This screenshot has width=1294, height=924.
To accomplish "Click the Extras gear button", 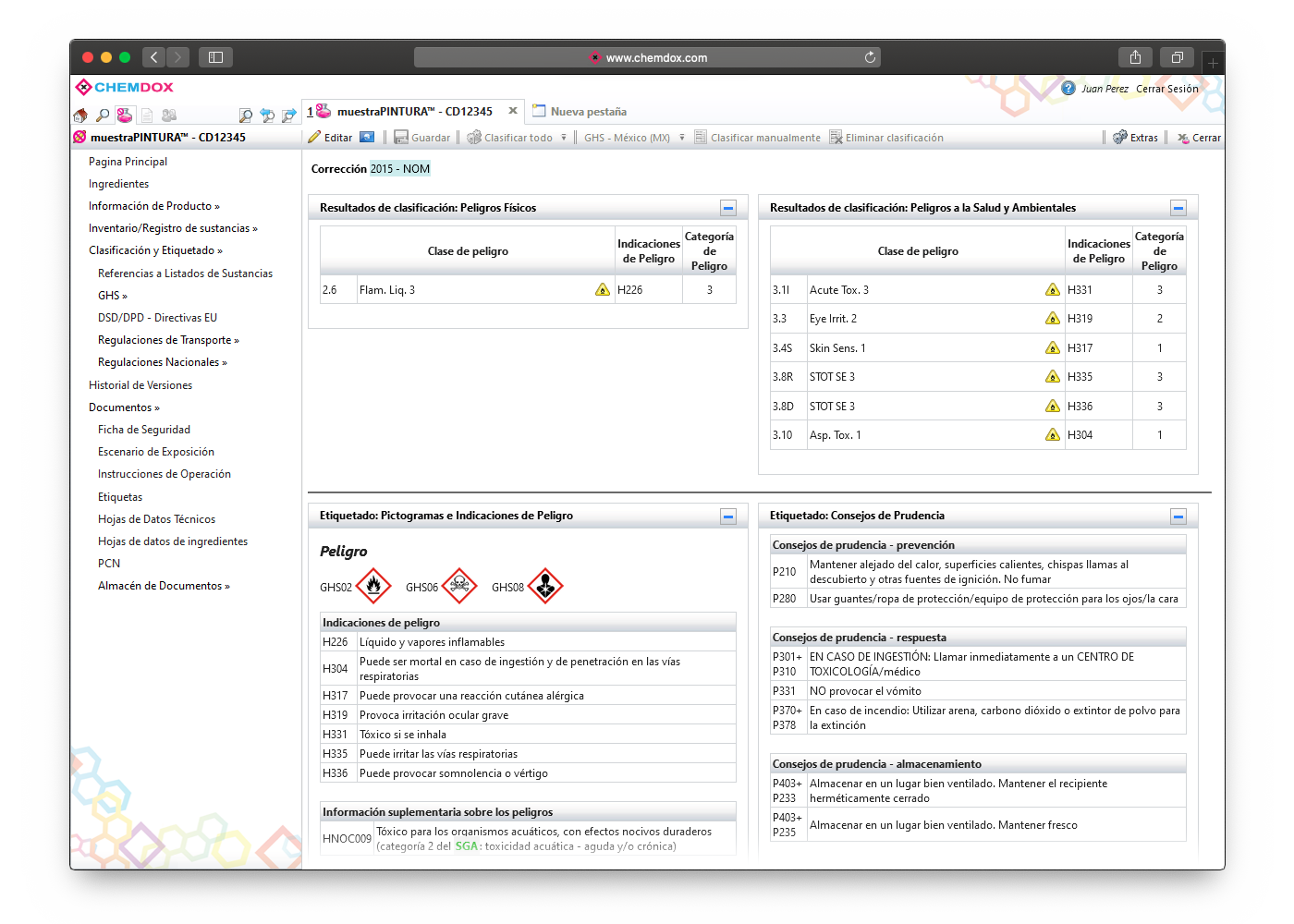I will pyautogui.click(x=1136, y=138).
